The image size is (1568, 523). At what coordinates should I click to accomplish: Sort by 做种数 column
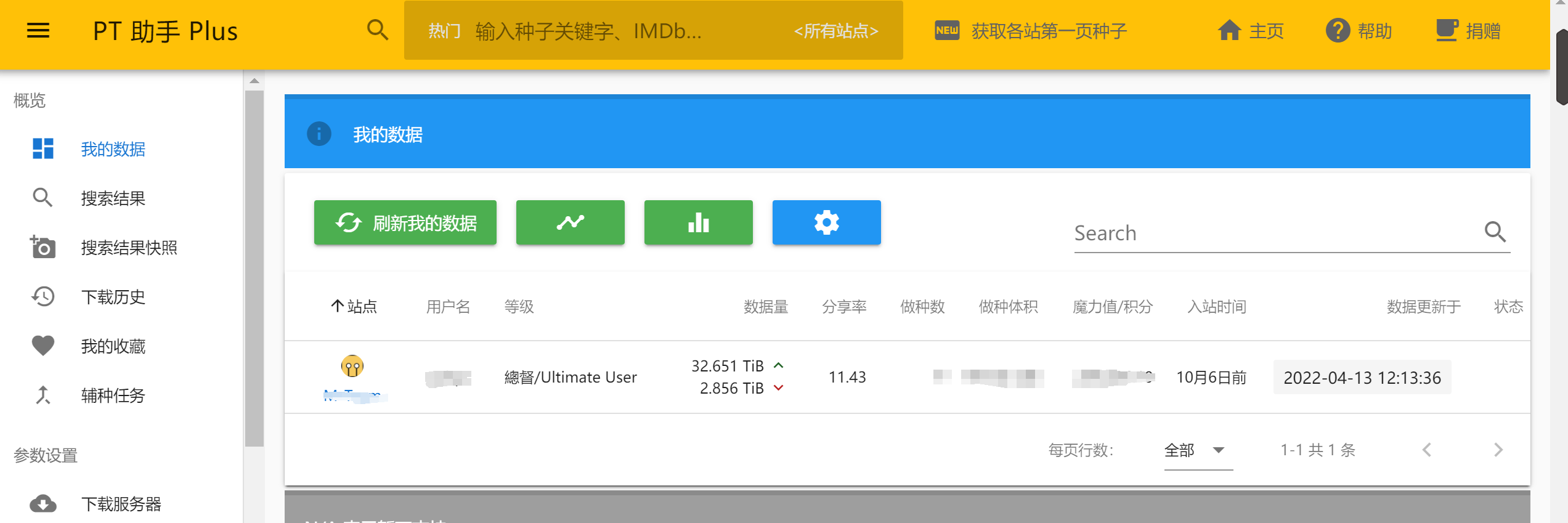pos(922,306)
